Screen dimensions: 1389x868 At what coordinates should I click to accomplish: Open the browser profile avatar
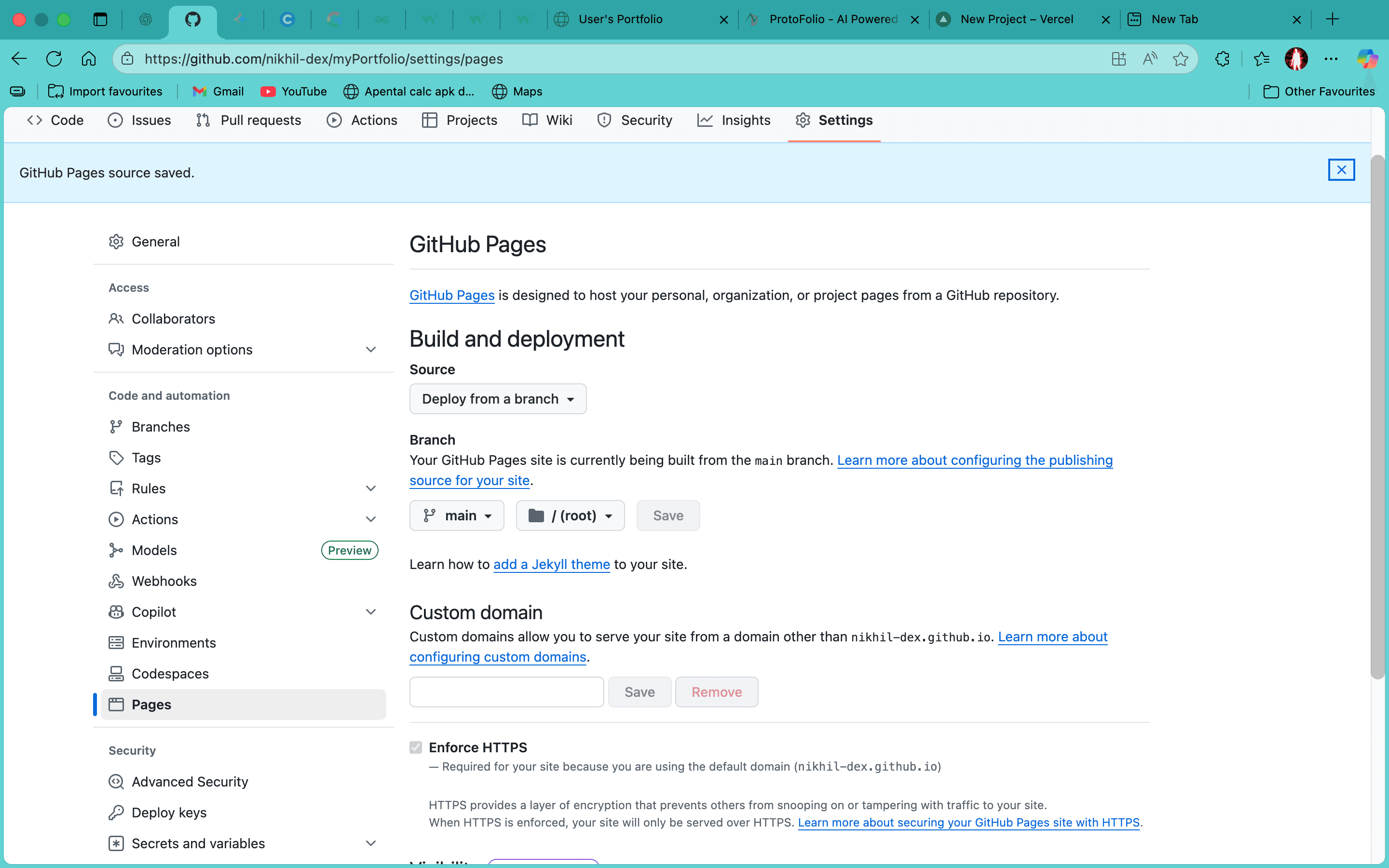[x=1296, y=58]
